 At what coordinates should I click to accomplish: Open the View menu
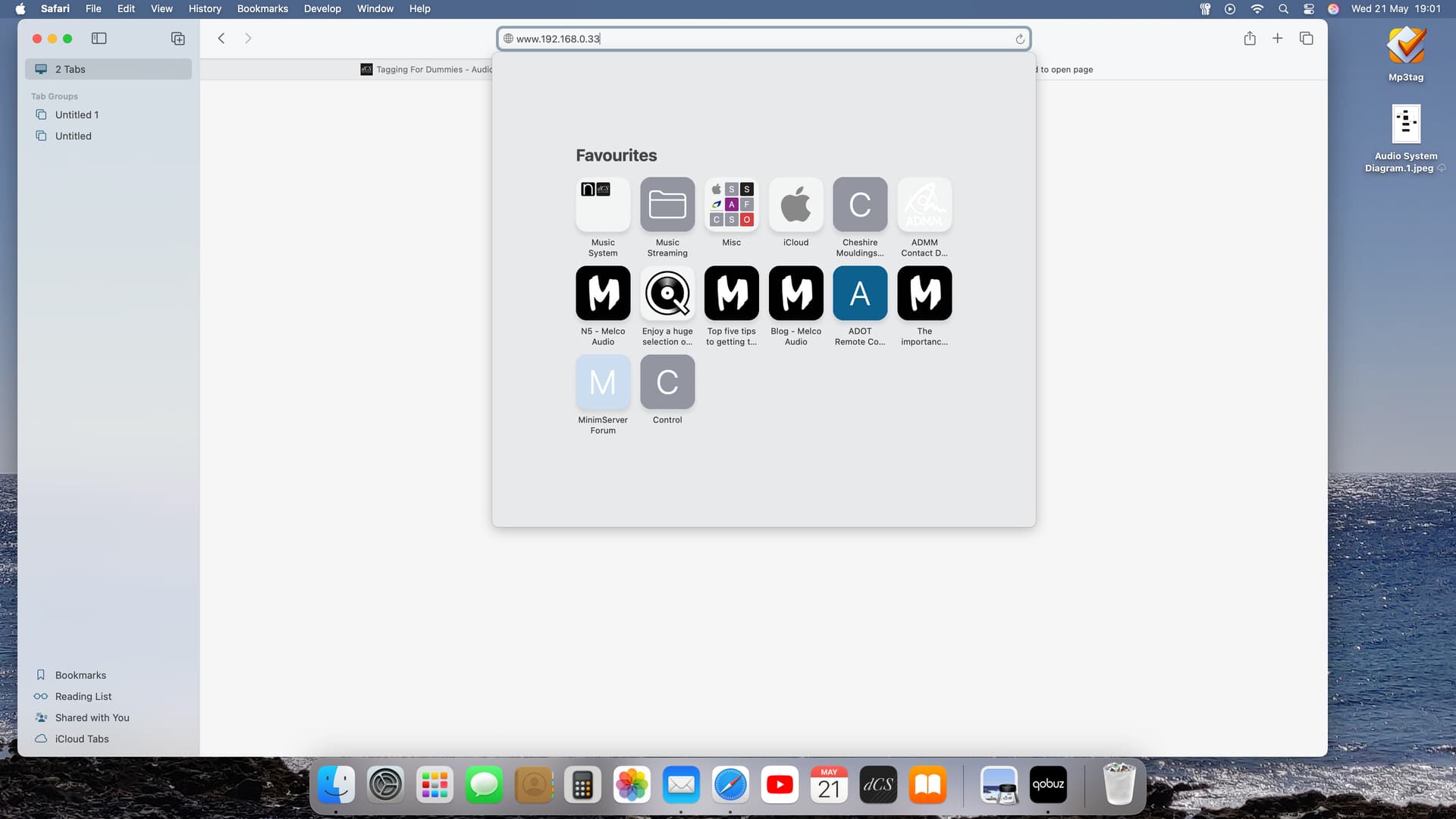tap(162, 8)
